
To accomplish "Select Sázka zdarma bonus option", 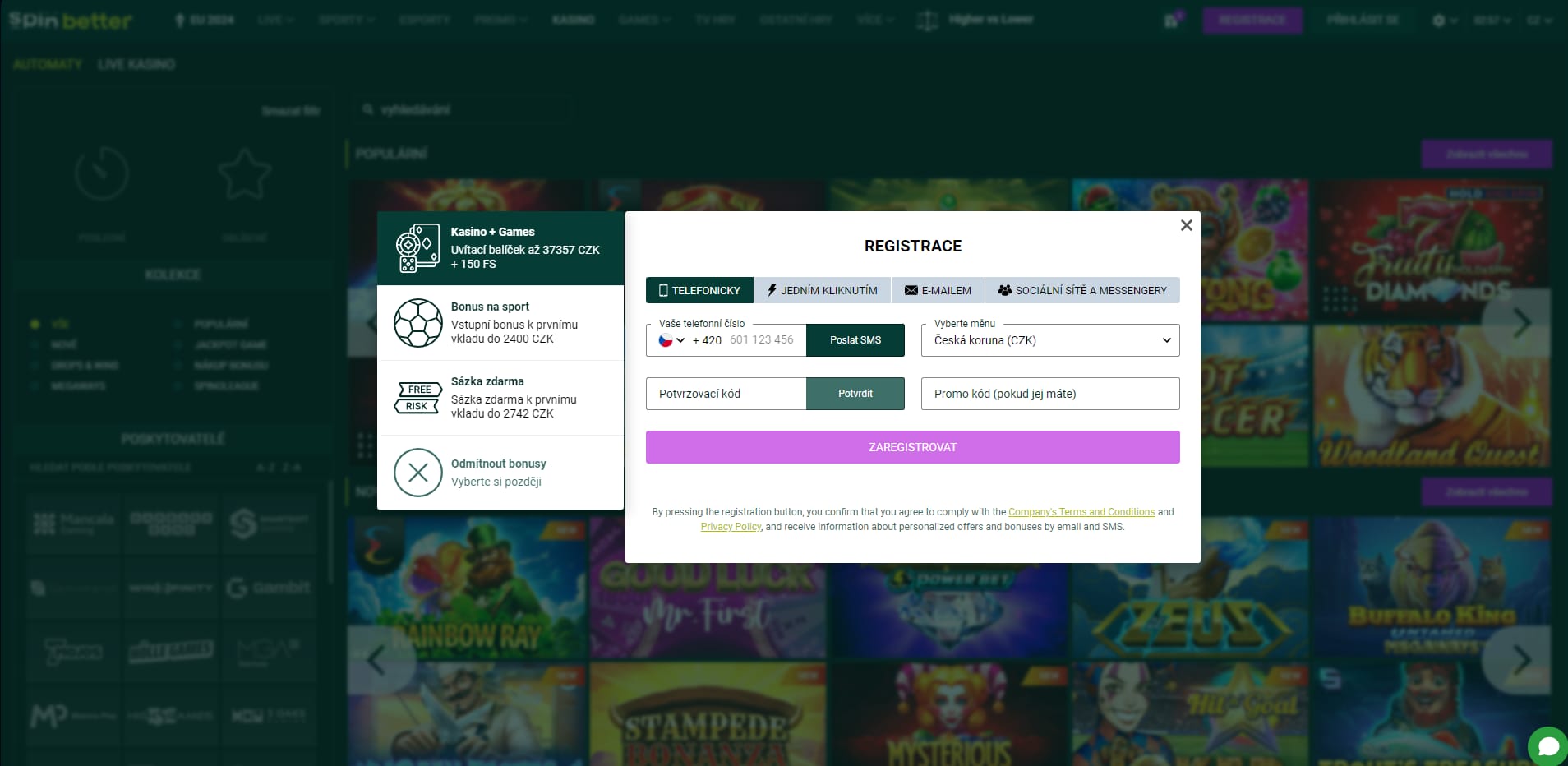I will pos(500,398).
